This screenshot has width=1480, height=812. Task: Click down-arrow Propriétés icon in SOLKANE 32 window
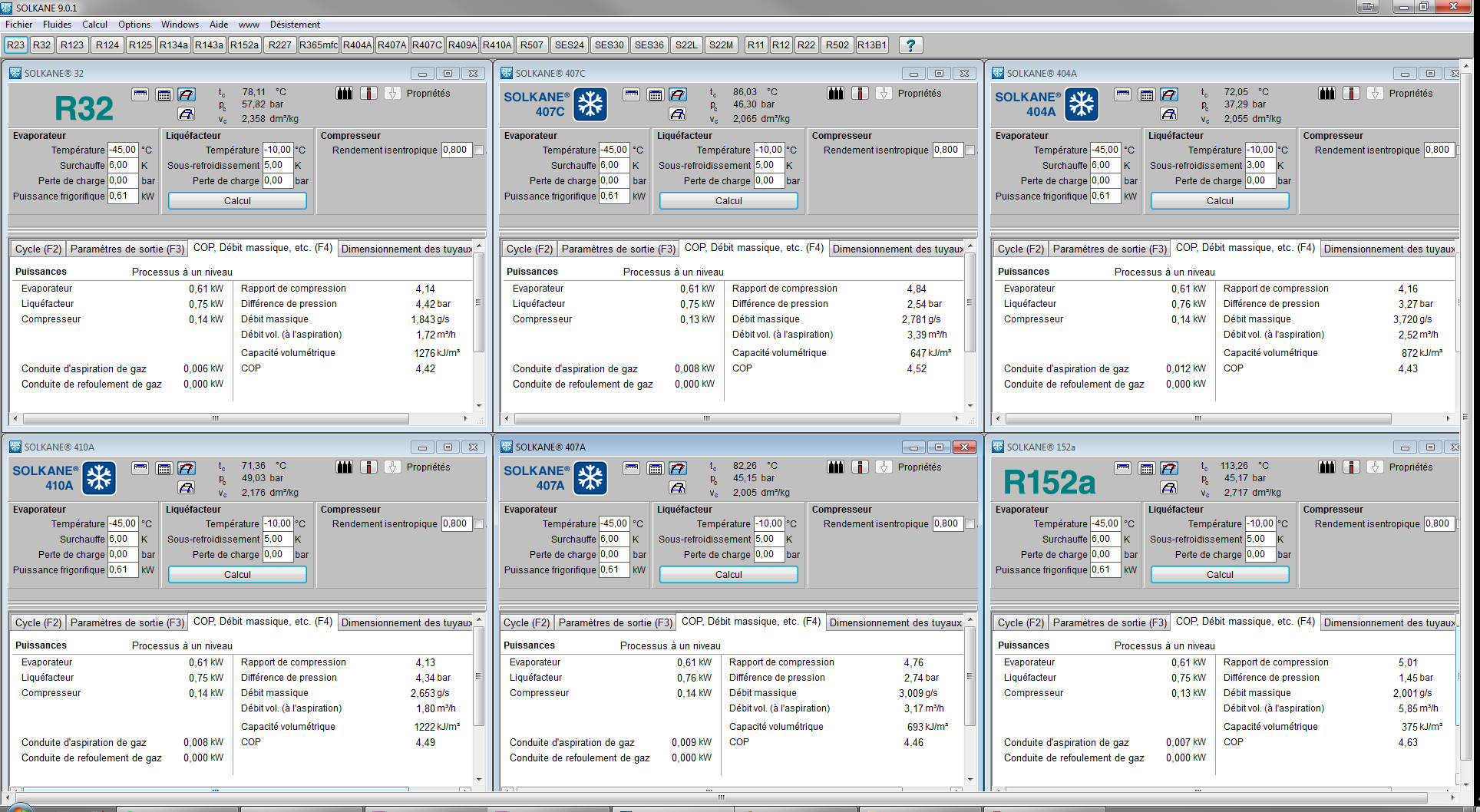pyautogui.click(x=392, y=94)
